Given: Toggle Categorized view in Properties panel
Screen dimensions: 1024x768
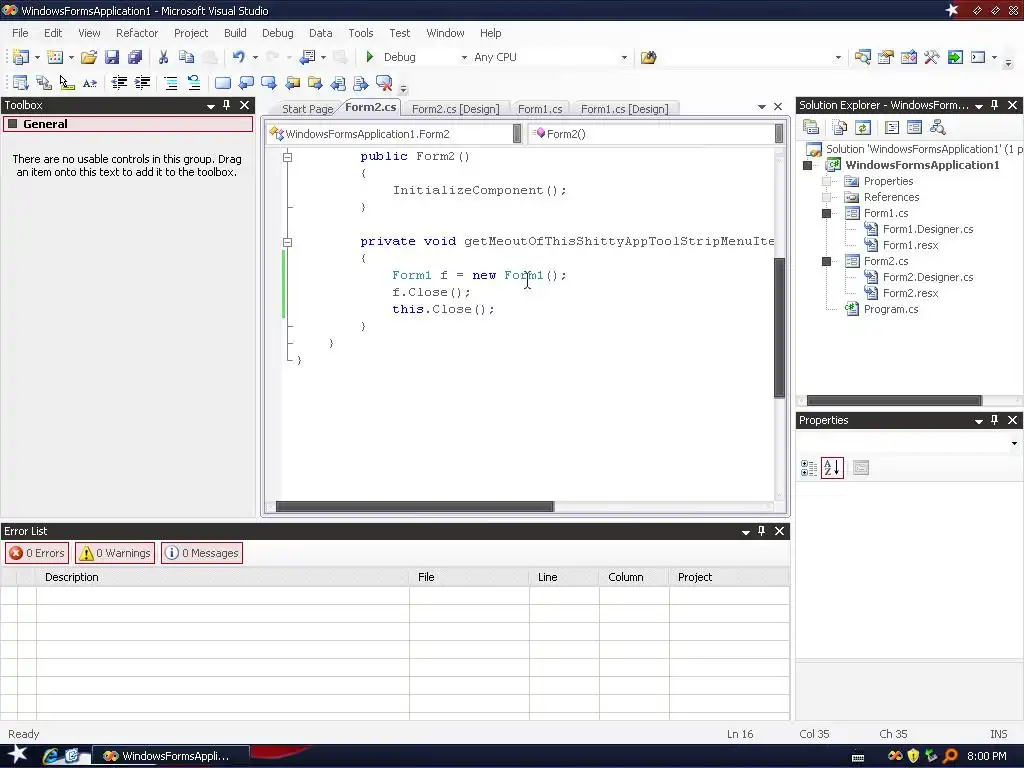Looking at the screenshot, I should 809,468.
